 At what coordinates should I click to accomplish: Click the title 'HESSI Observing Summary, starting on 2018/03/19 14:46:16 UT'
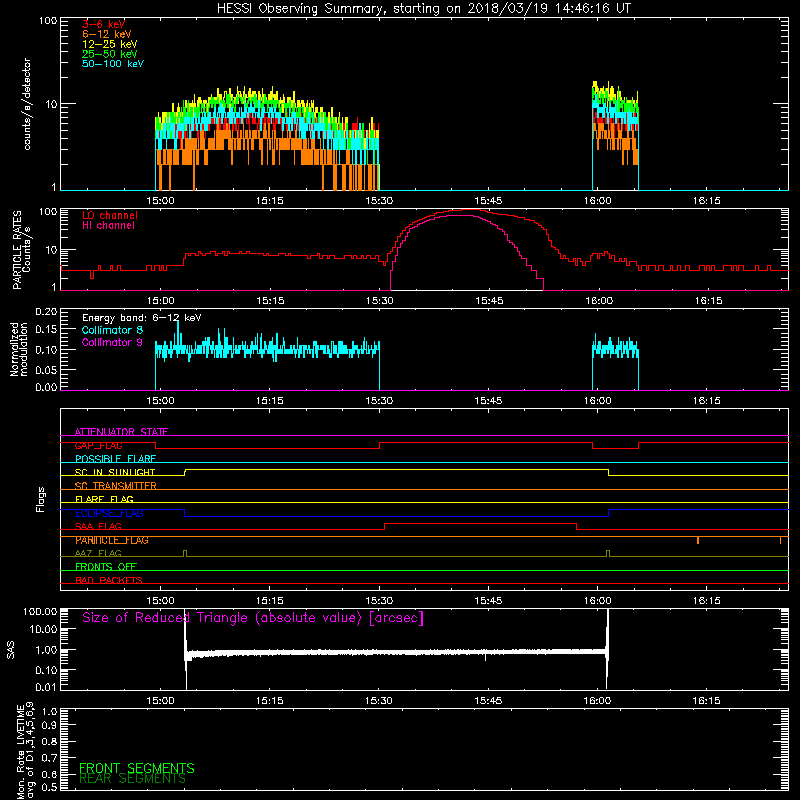coord(424,9)
